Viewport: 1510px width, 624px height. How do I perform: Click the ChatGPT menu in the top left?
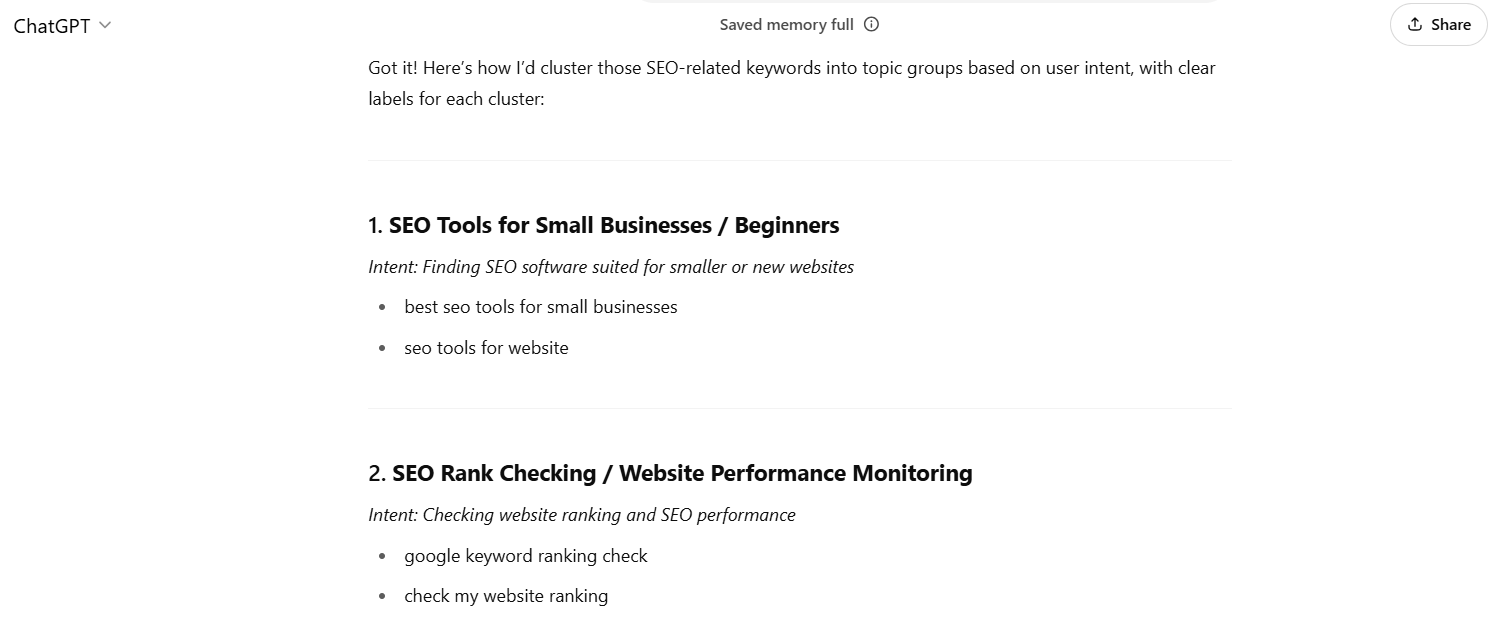52,25
